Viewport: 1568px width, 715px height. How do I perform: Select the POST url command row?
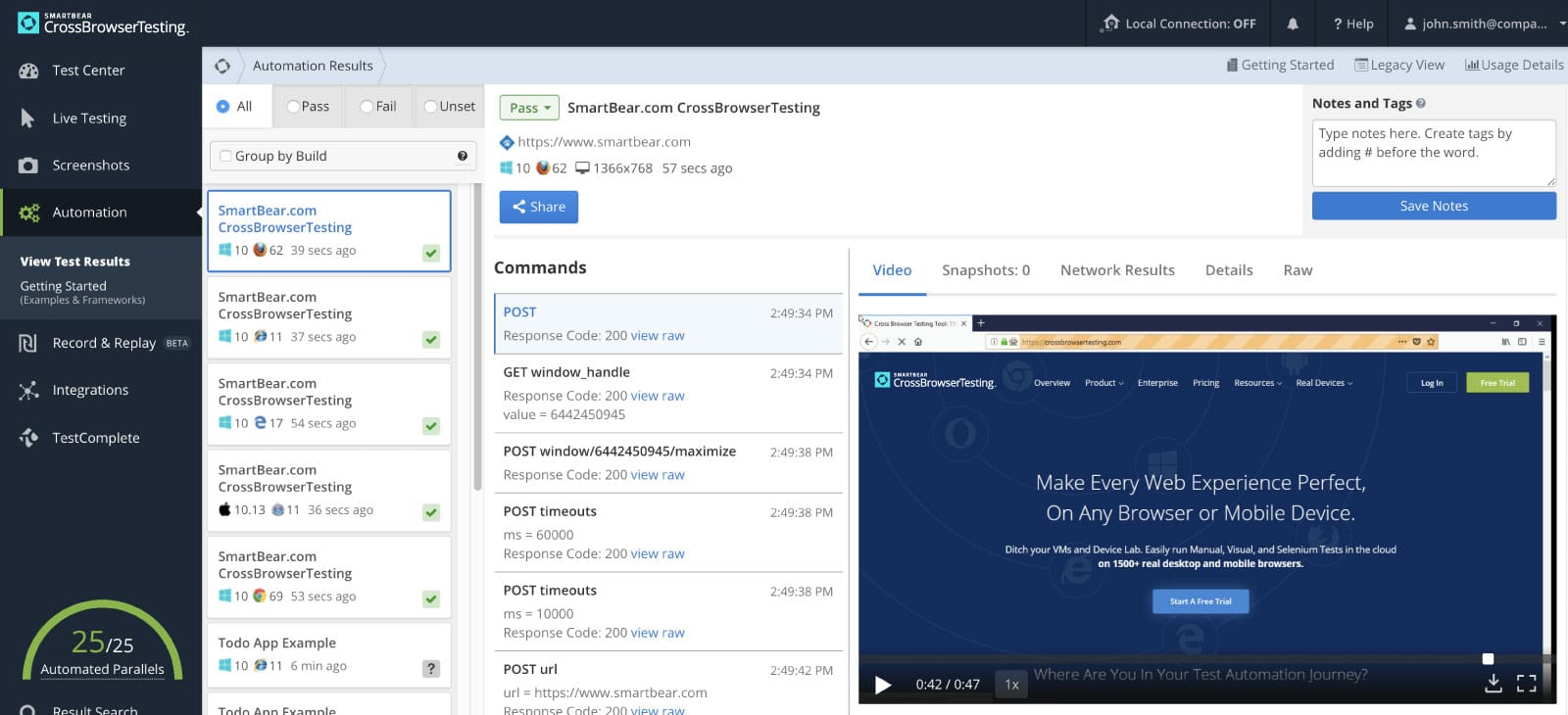pos(668,684)
